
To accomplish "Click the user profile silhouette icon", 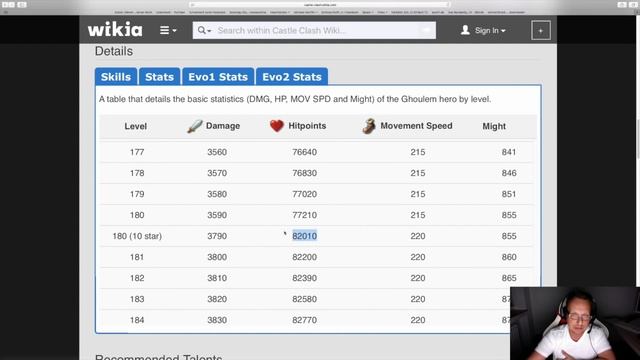I will tap(465, 30).
